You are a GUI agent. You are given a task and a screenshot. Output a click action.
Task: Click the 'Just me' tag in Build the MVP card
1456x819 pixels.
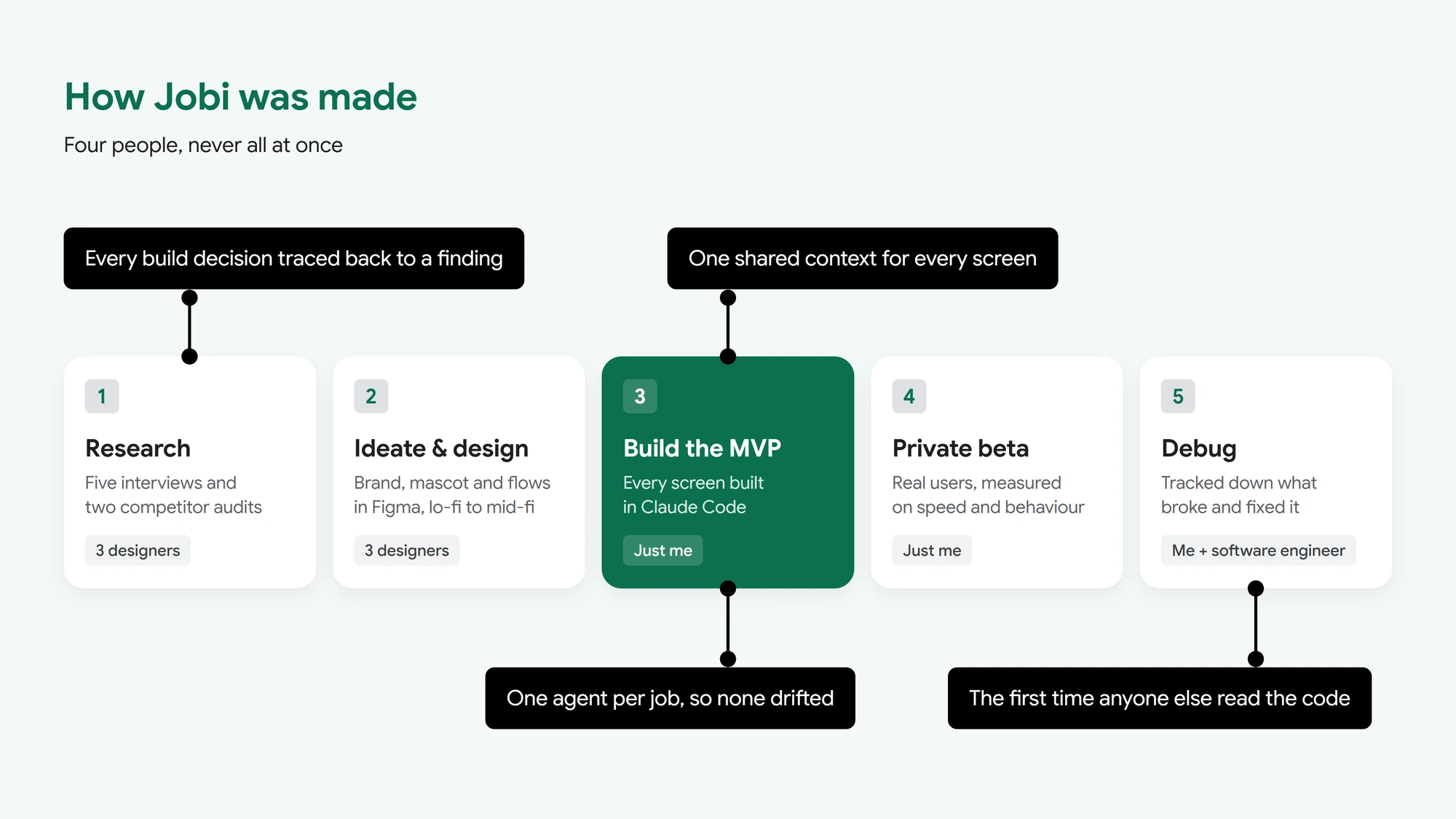point(663,550)
